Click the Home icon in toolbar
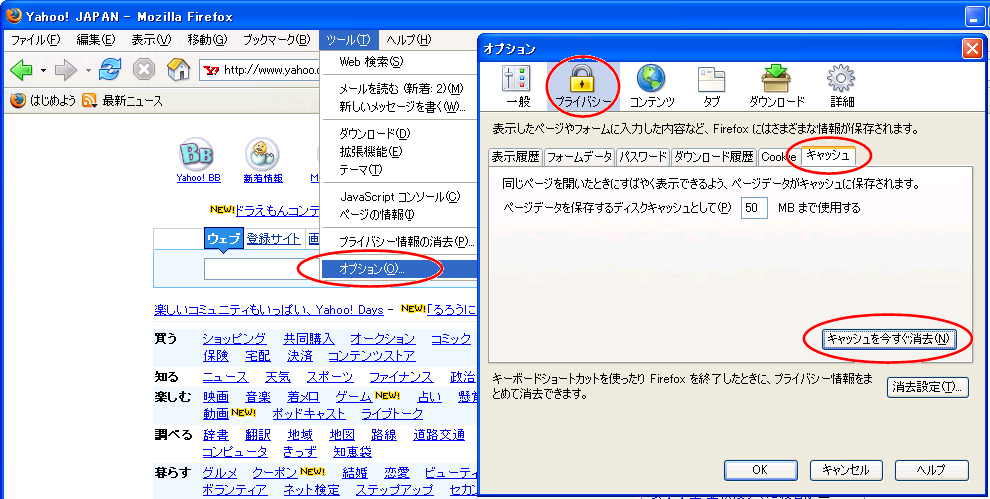990x499 pixels. (x=178, y=70)
